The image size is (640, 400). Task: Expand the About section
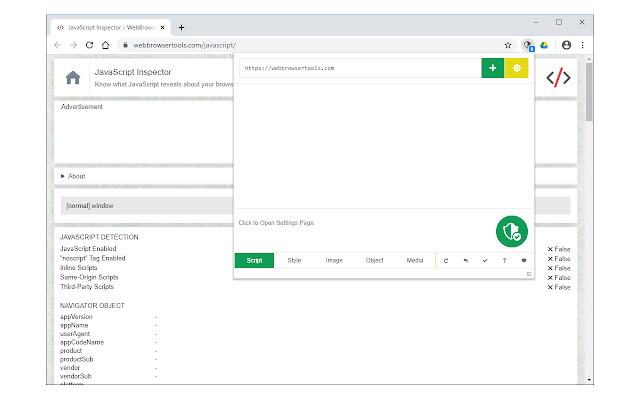pos(76,176)
